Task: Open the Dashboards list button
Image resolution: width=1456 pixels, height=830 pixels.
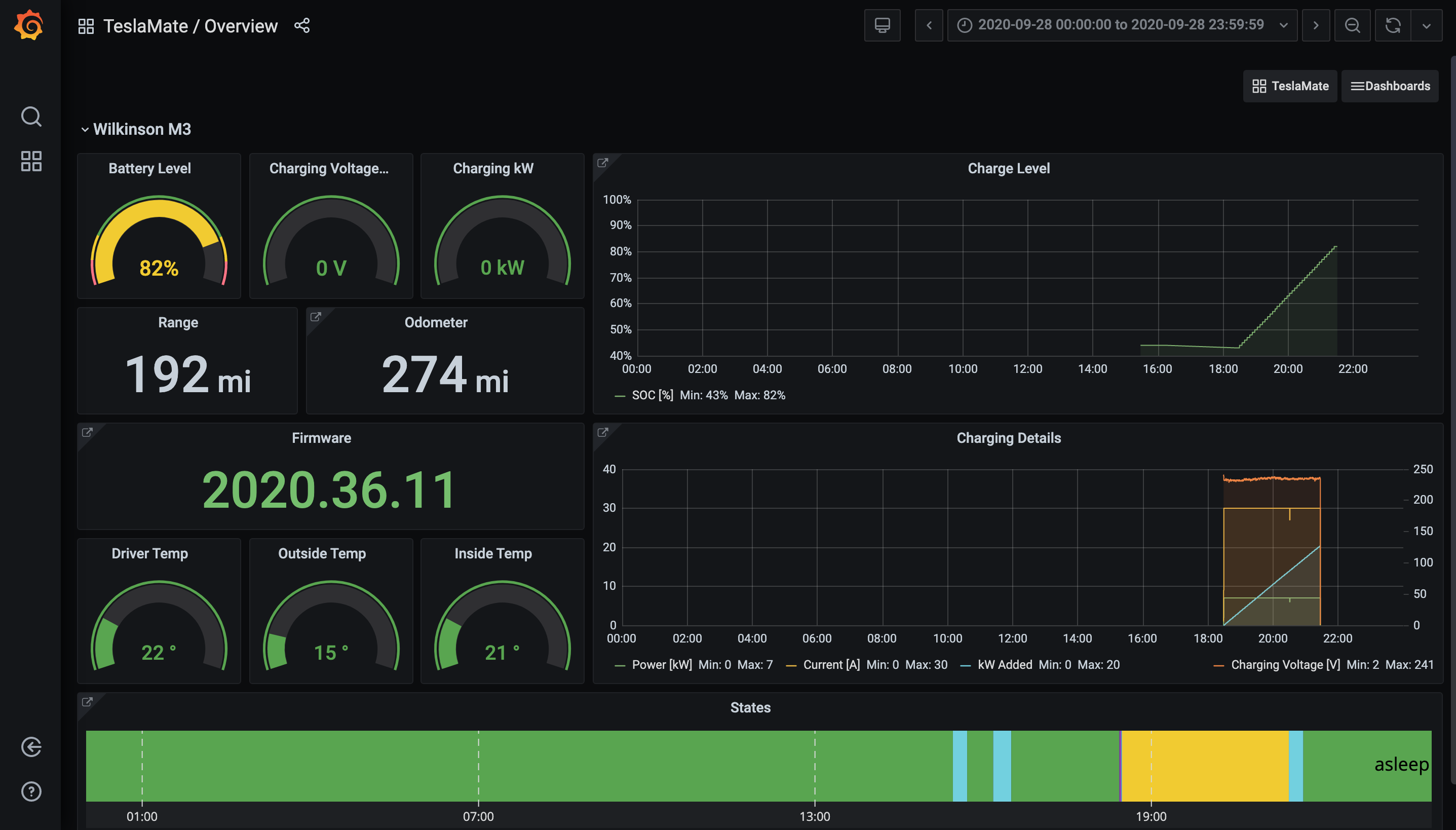Action: pos(1390,86)
